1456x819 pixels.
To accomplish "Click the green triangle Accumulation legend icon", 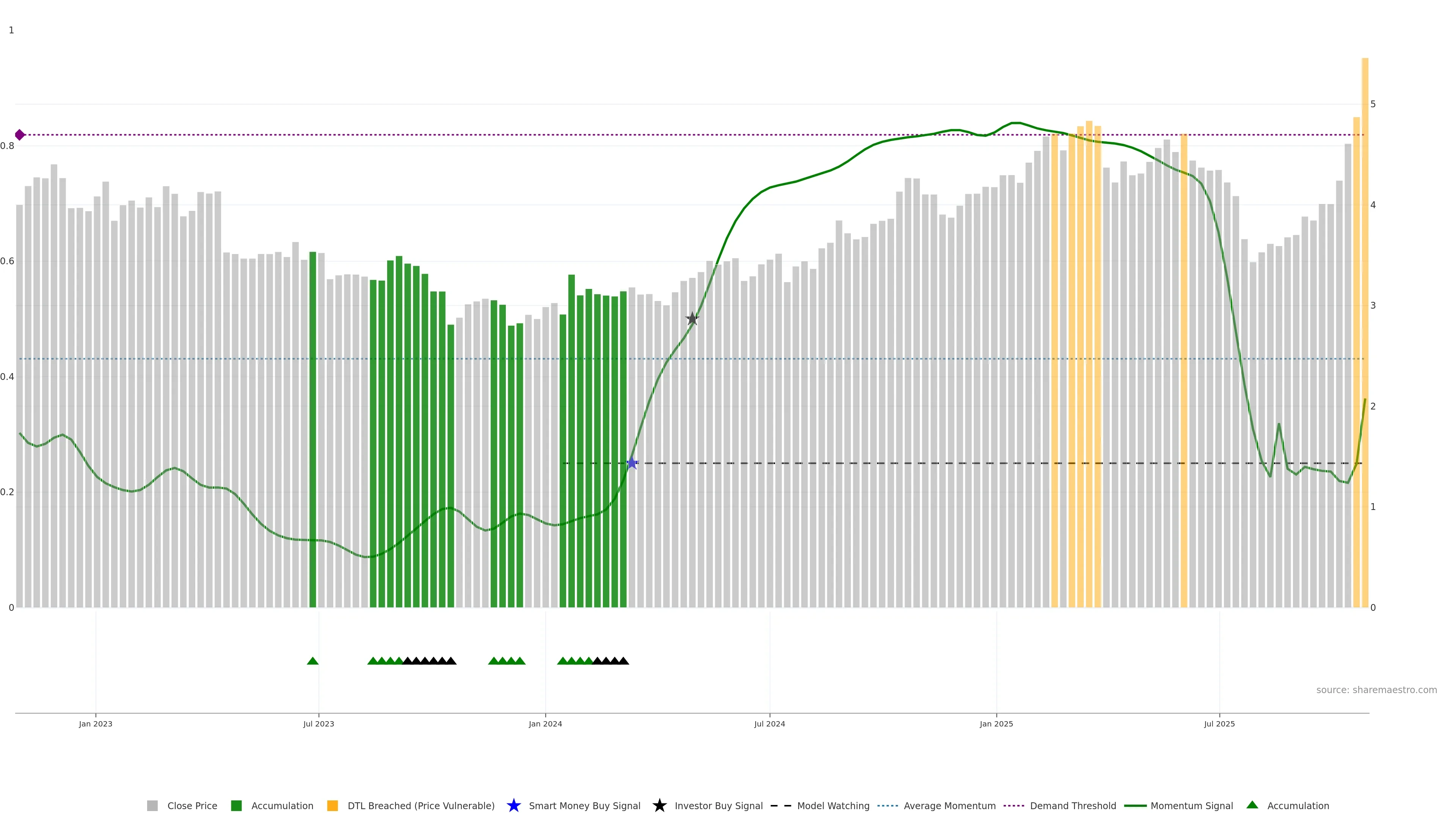I will [x=1252, y=805].
